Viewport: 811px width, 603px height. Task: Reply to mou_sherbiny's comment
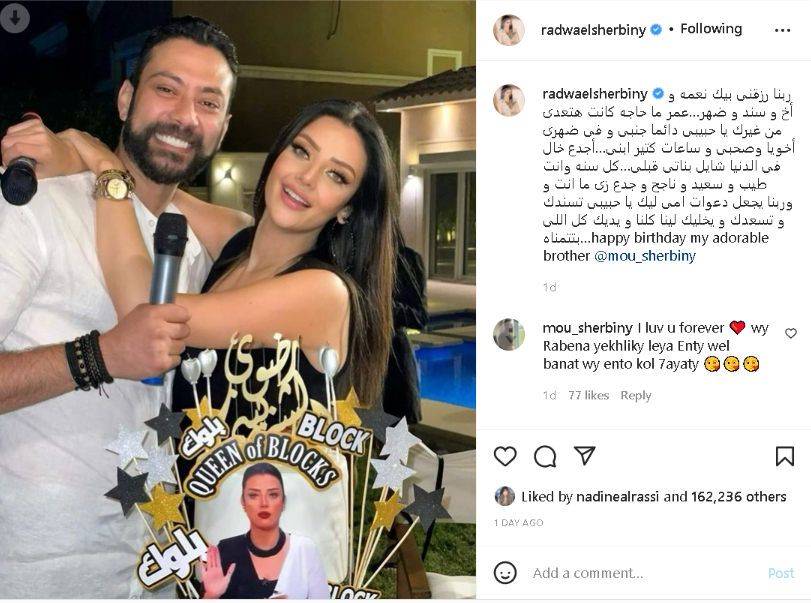(636, 396)
